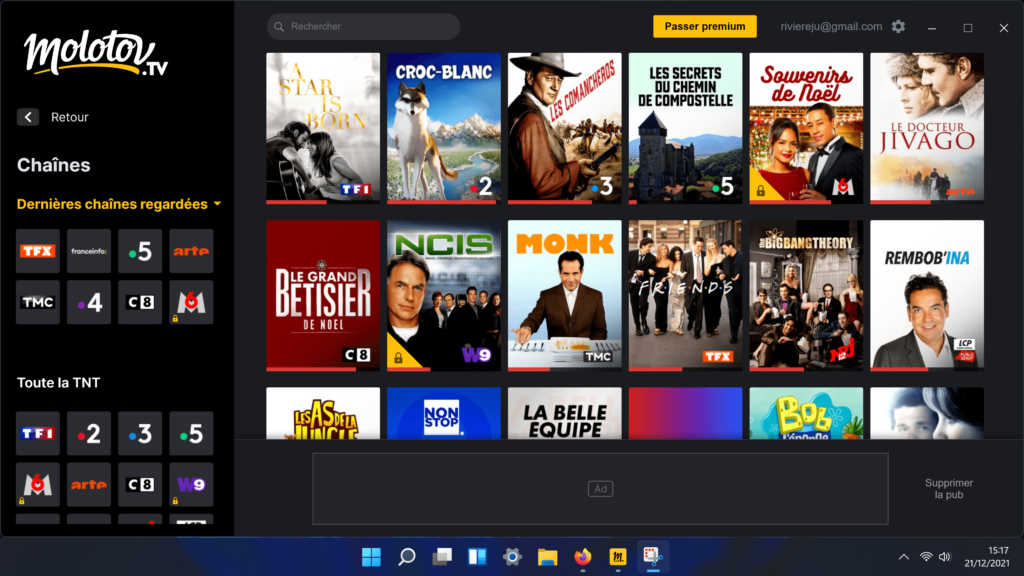
Task: Open the NCIS poster
Action: tap(444, 295)
